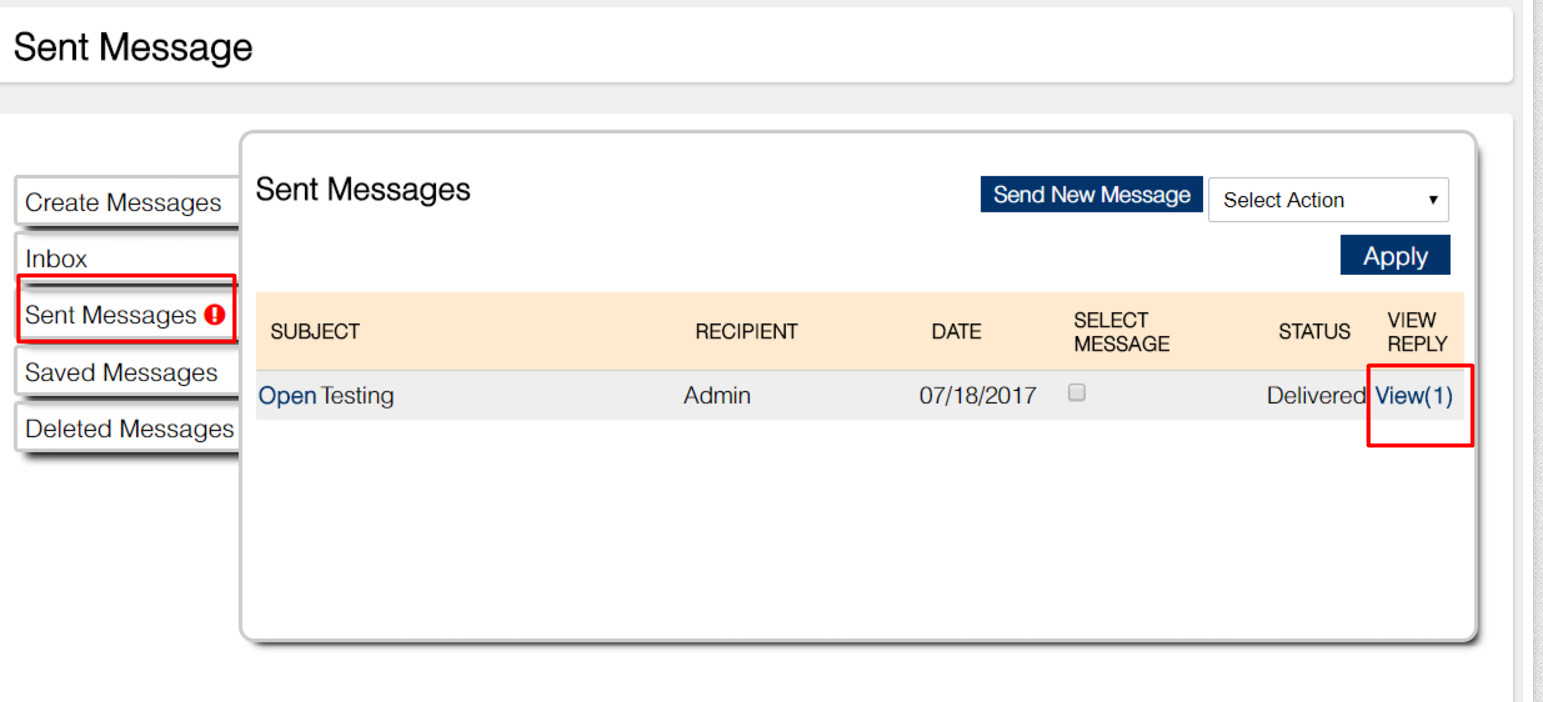
Task: Tick the Select Message checkbox for Testing
Action: (x=1077, y=393)
